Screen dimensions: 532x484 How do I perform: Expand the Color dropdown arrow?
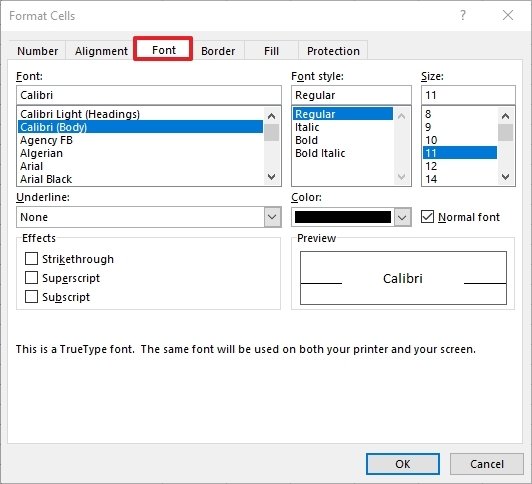(402, 217)
